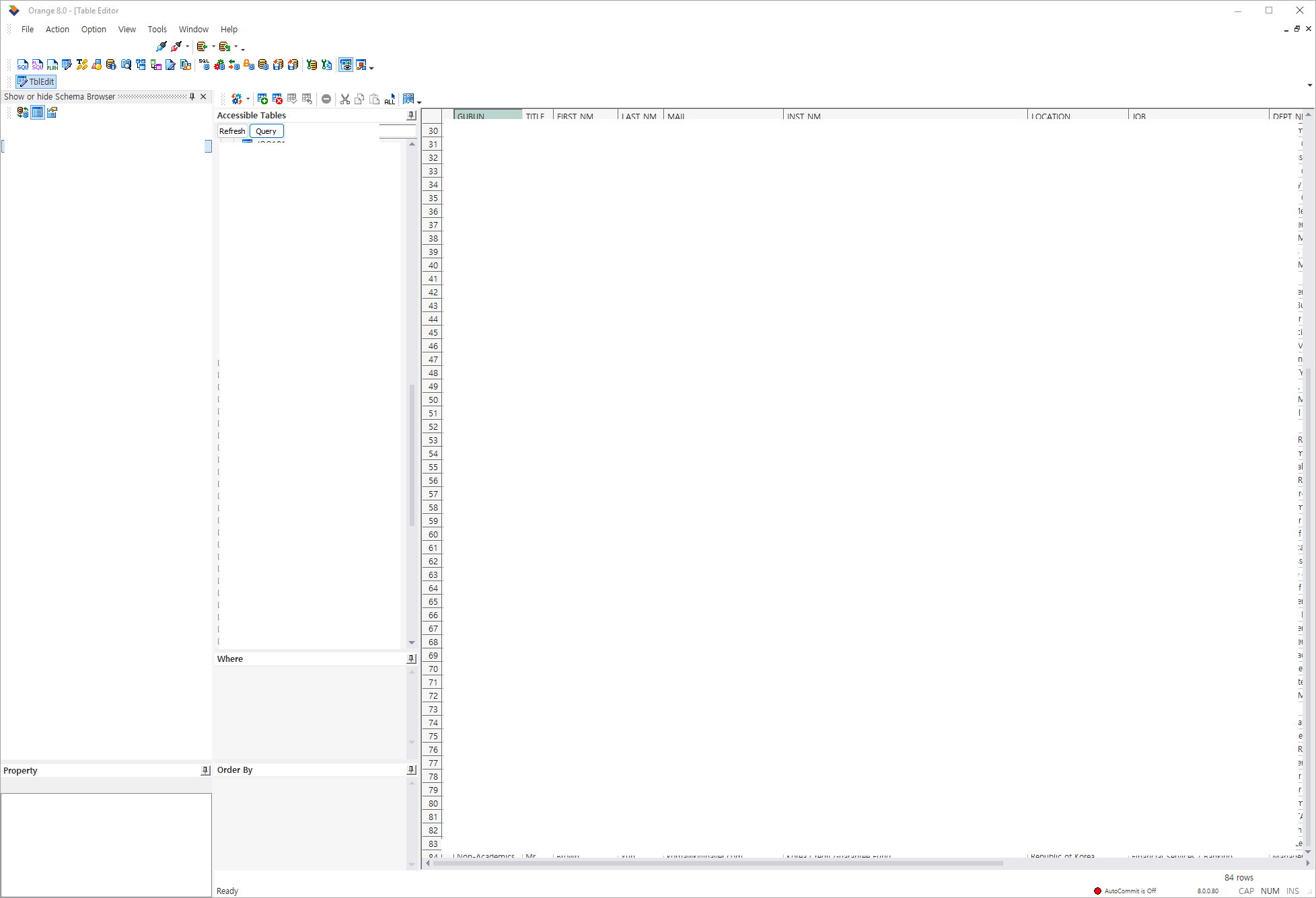Click the Connect database plug icon
The image size is (1316, 898).
(161, 46)
